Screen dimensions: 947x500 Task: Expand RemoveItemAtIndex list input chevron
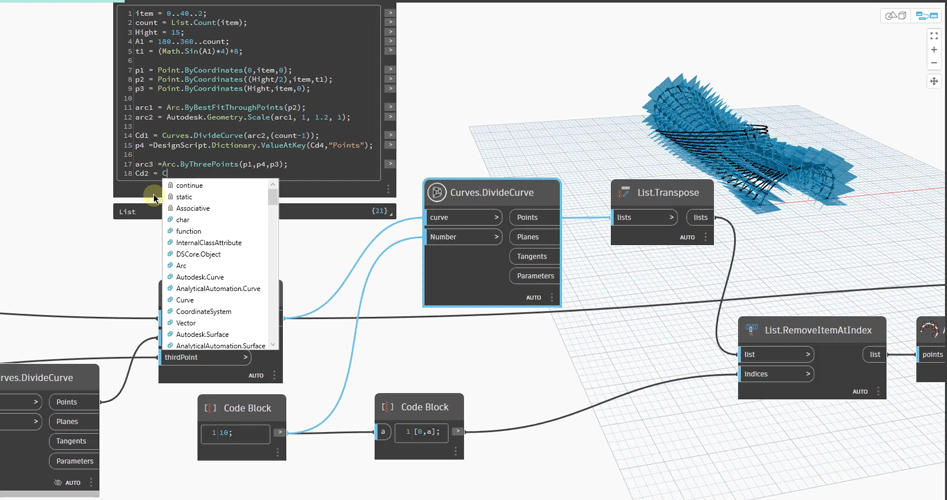click(808, 354)
